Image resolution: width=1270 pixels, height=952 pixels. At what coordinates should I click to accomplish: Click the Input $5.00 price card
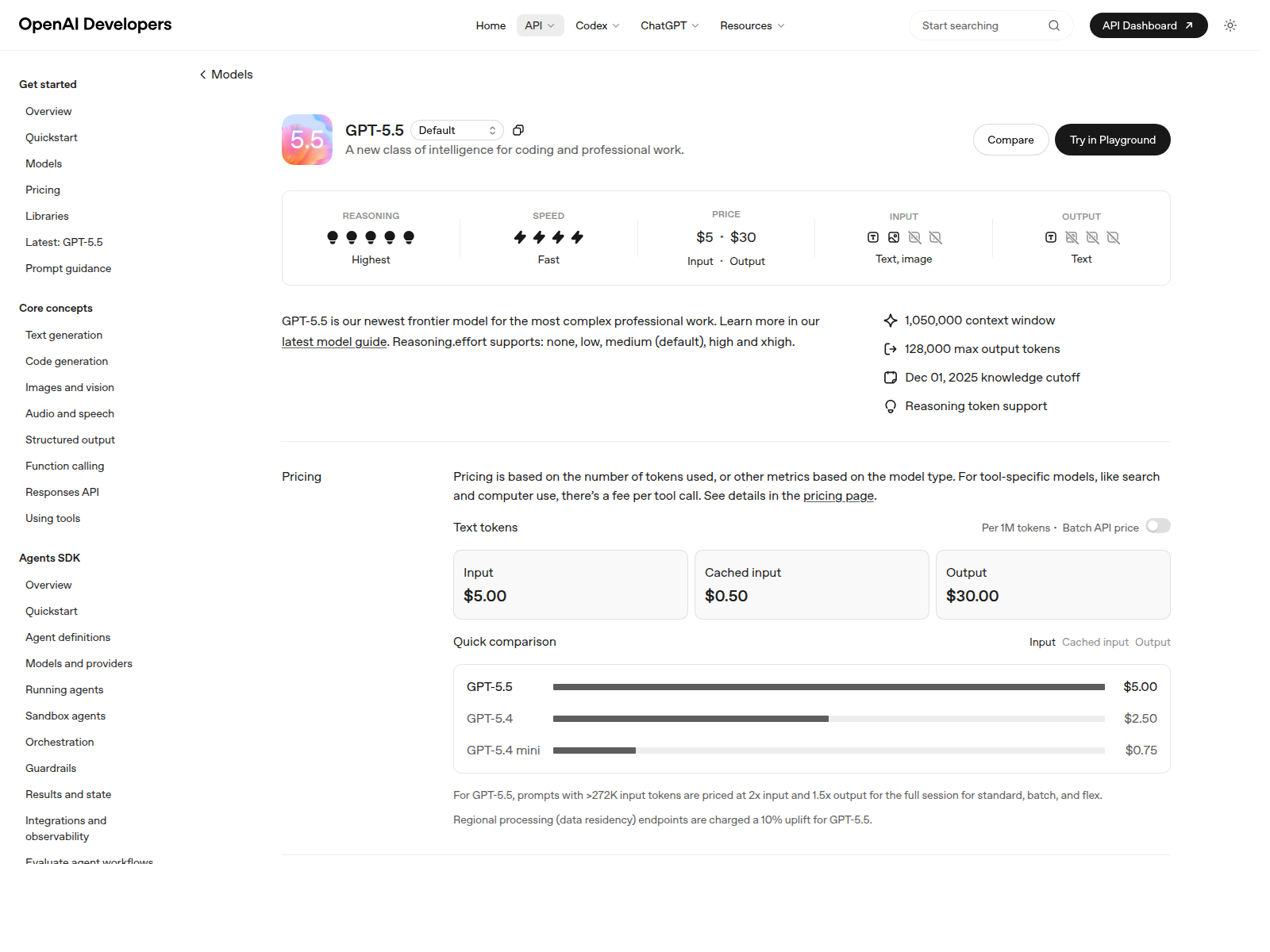[x=571, y=585]
